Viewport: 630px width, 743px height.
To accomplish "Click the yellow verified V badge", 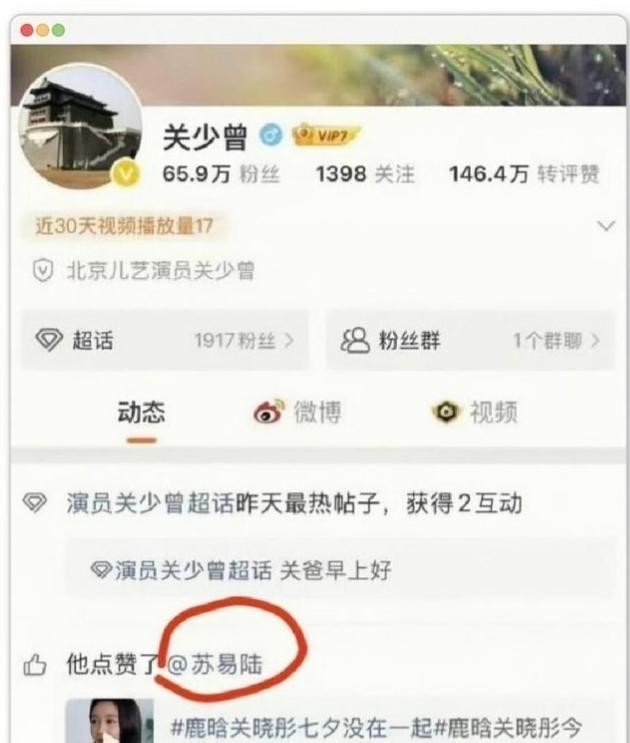I will click(x=125, y=174).
